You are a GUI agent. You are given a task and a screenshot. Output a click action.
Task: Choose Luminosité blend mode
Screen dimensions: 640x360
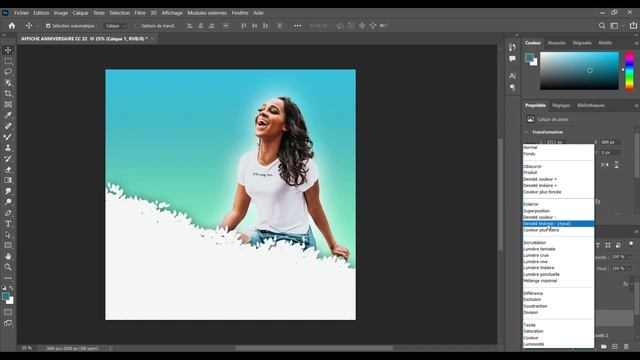coord(558,344)
